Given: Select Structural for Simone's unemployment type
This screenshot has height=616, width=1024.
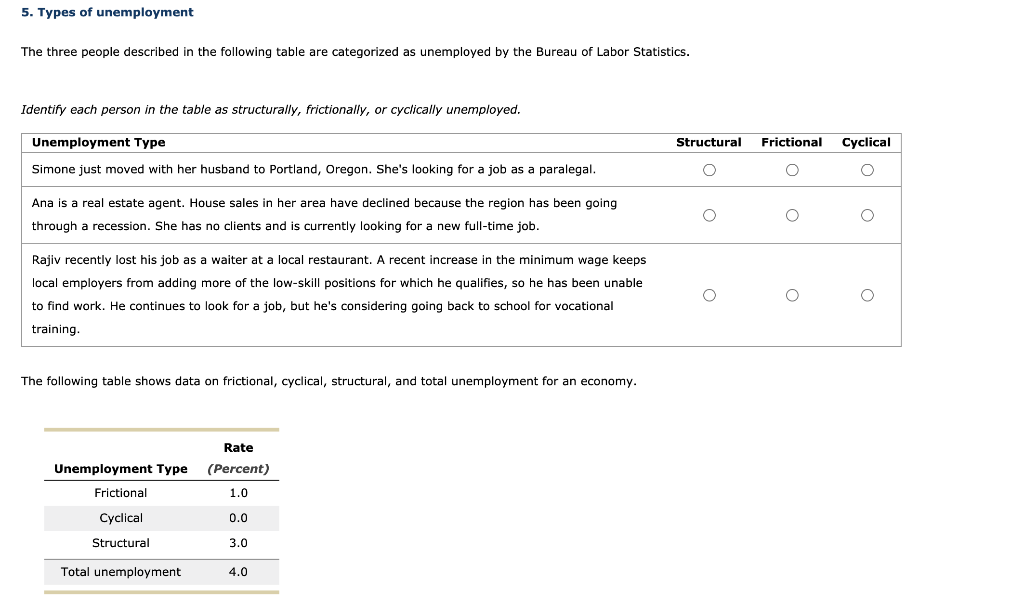Looking at the screenshot, I should [x=709, y=170].
